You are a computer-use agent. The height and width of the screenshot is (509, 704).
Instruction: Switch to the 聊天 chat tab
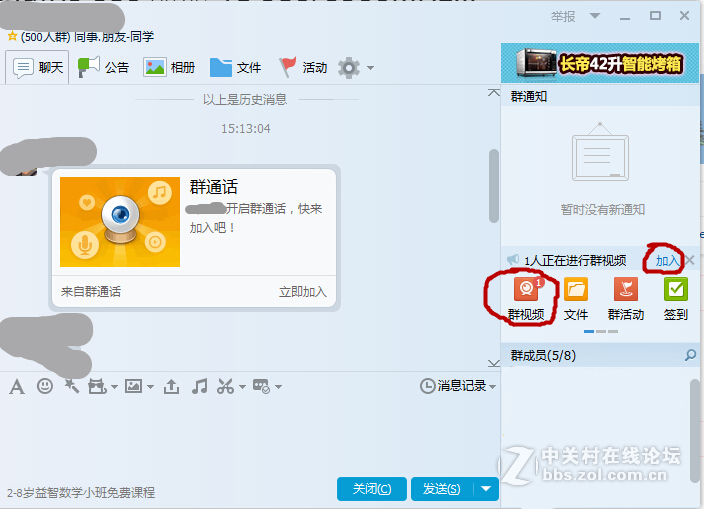[x=38, y=67]
